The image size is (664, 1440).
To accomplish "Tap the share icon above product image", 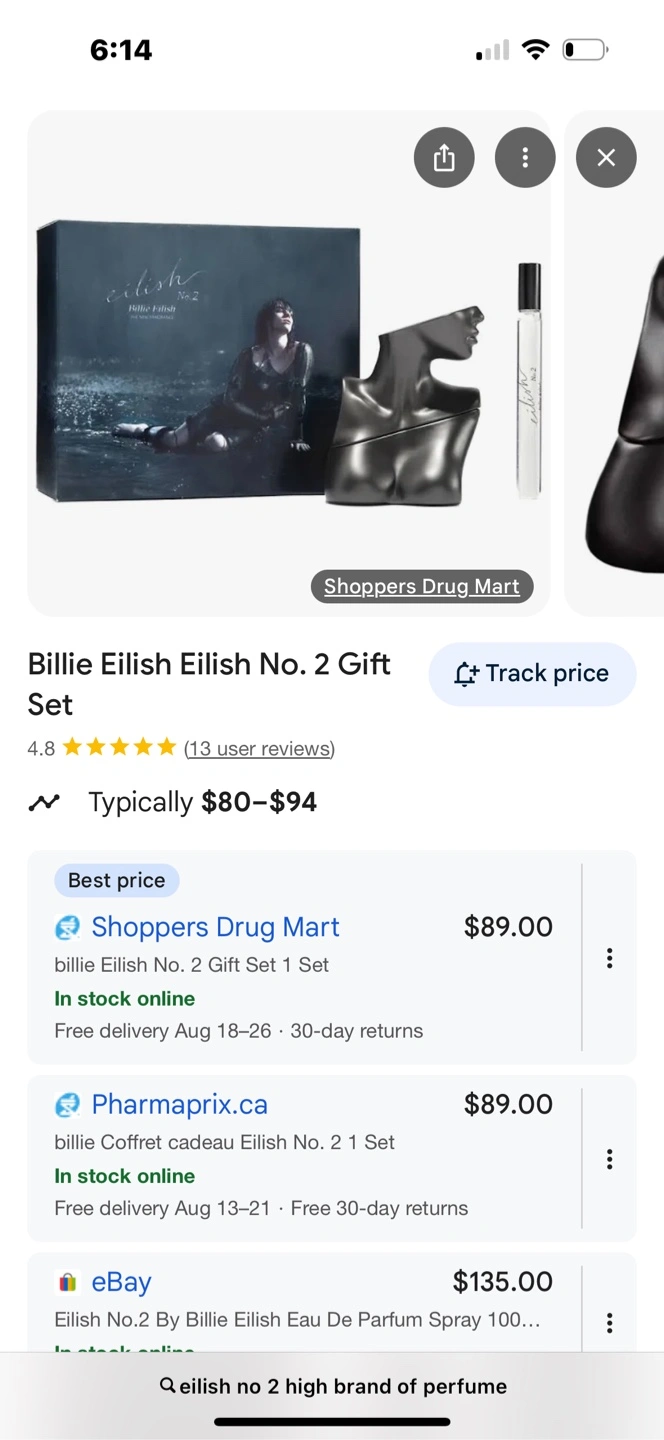I will pyautogui.click(x=444, y=158).
